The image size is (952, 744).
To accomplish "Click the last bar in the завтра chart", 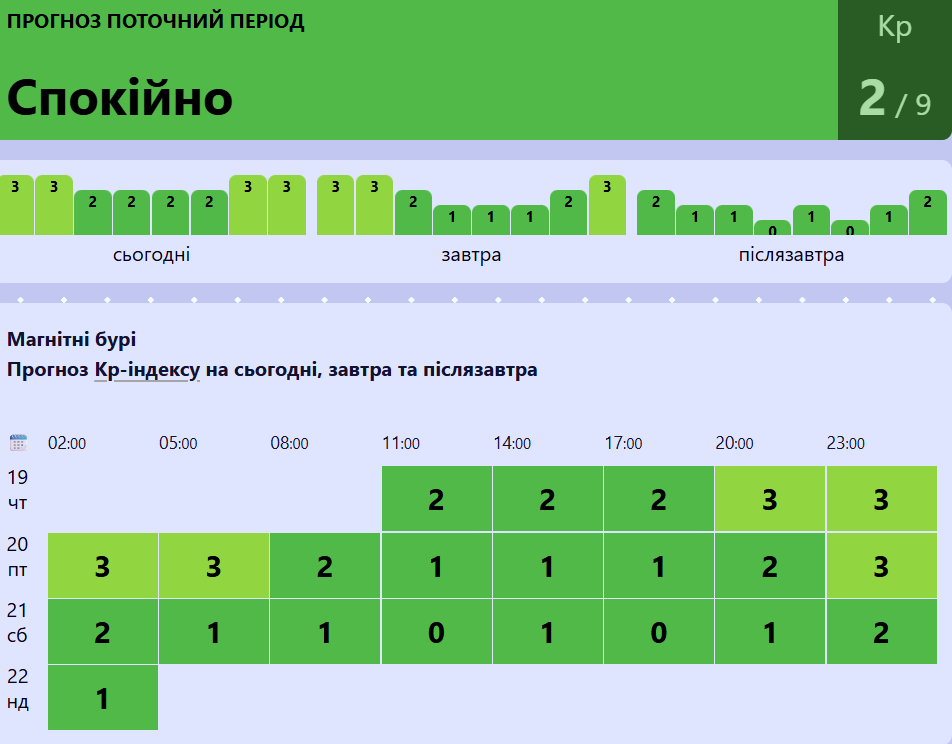I will pyautogui.click(x=607, y=206).
